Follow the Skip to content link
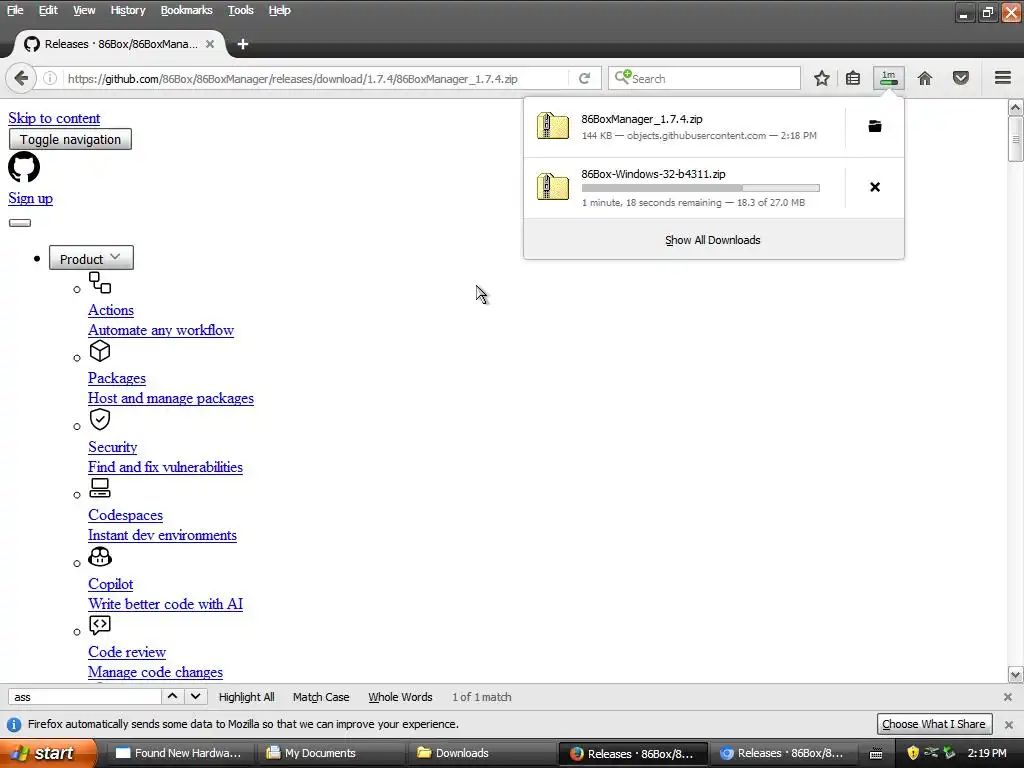Screen dimensions: 1024x768 54,118
